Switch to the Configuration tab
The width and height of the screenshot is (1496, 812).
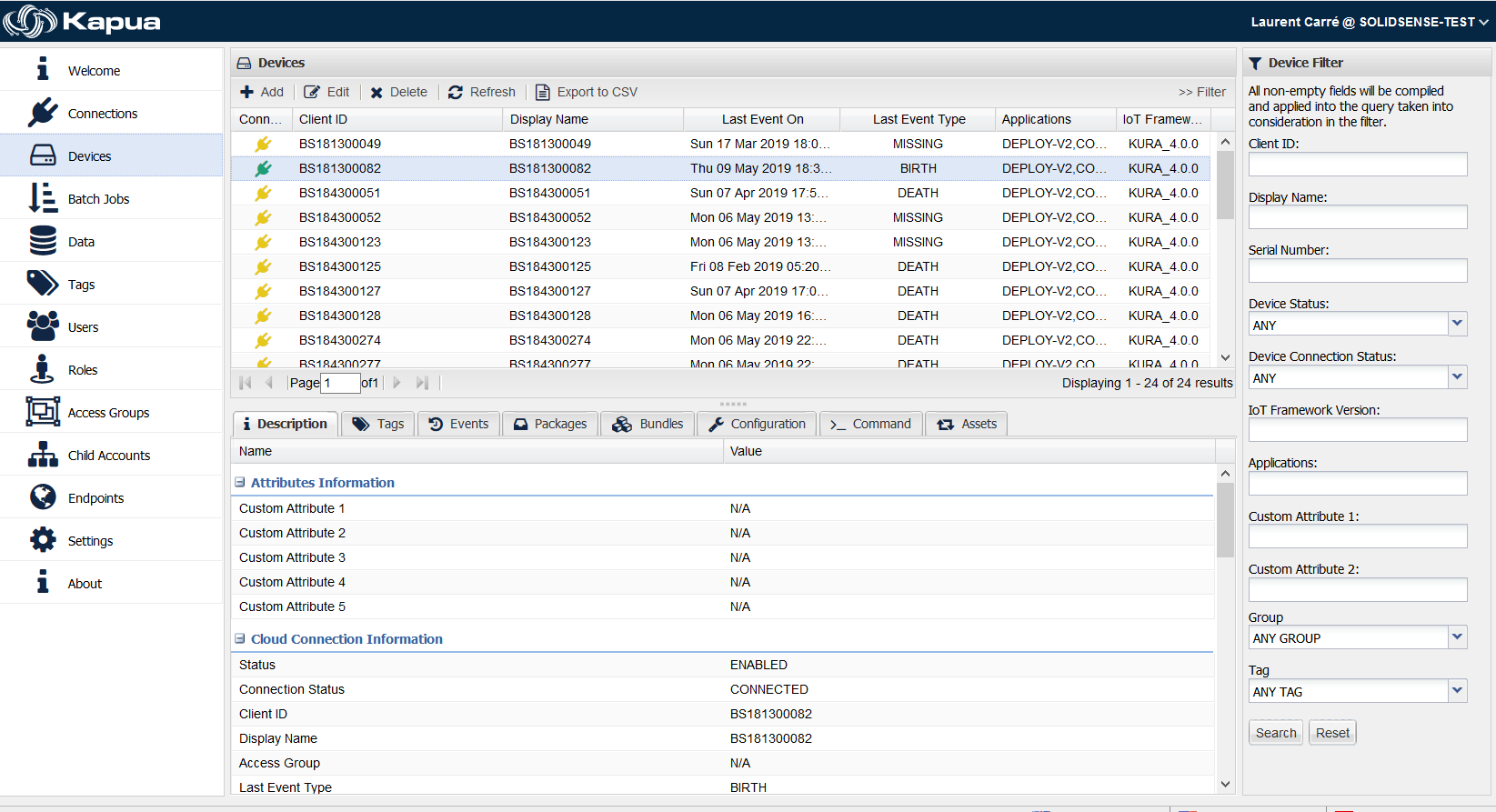tap(757, 424)
